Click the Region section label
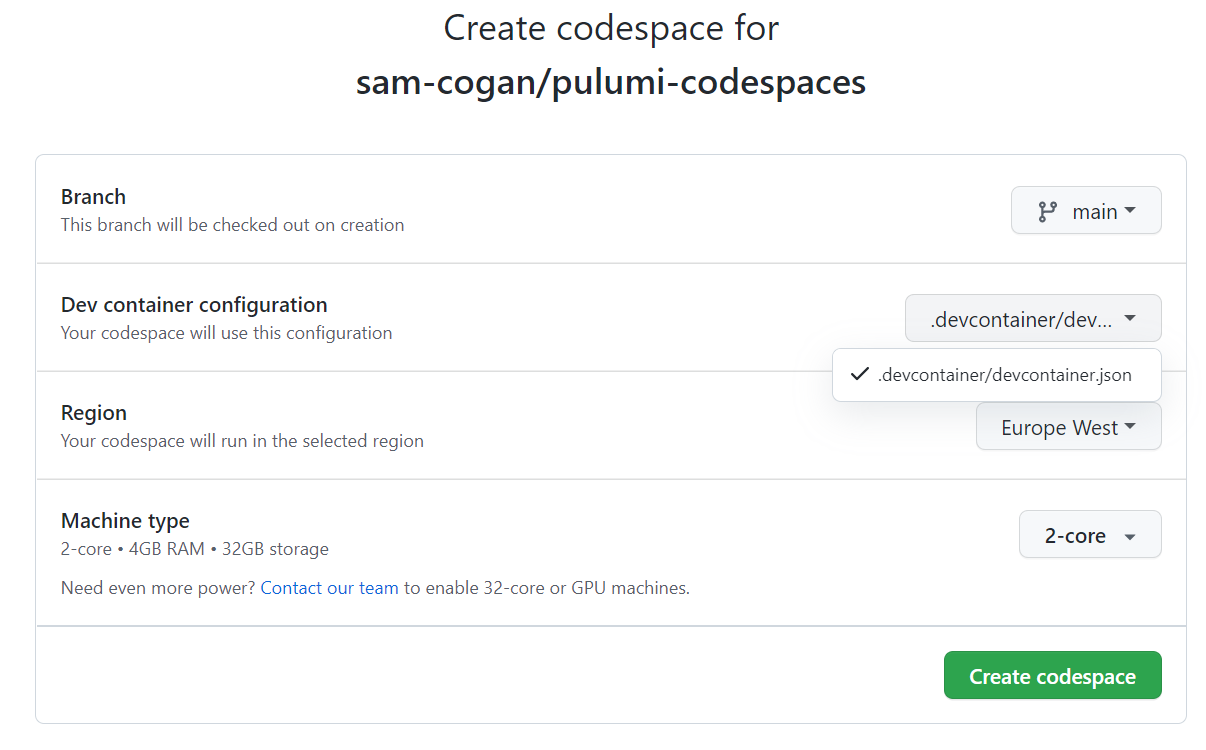The image size is (1206, 750). tap(94, 413)
